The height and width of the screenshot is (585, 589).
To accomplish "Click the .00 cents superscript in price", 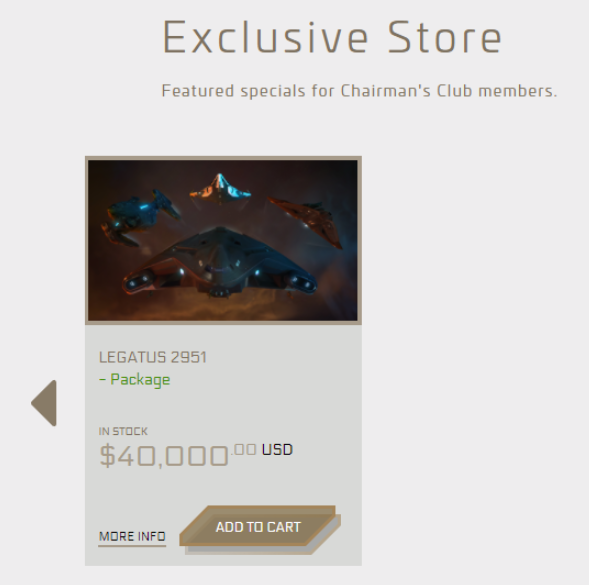I will tap(244, 449).
